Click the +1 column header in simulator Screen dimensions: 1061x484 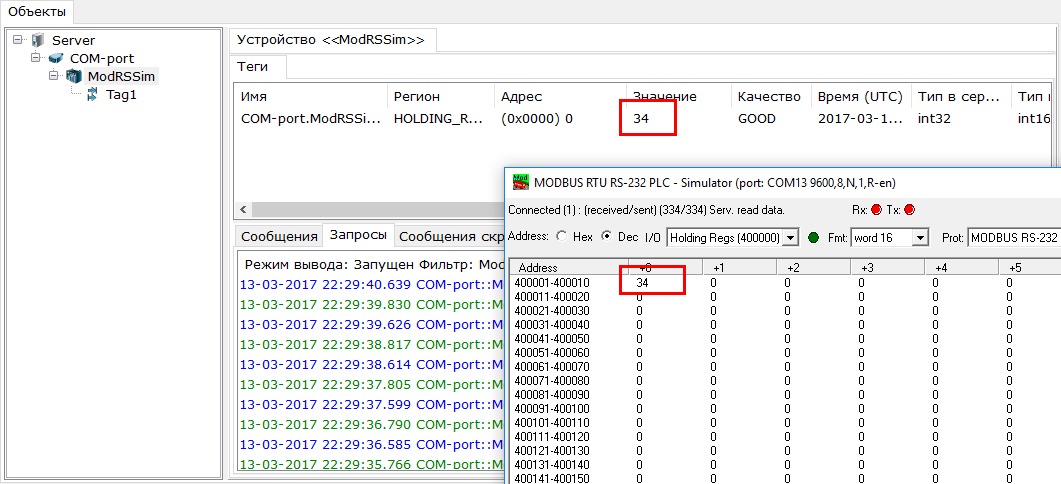pos(740,267)
